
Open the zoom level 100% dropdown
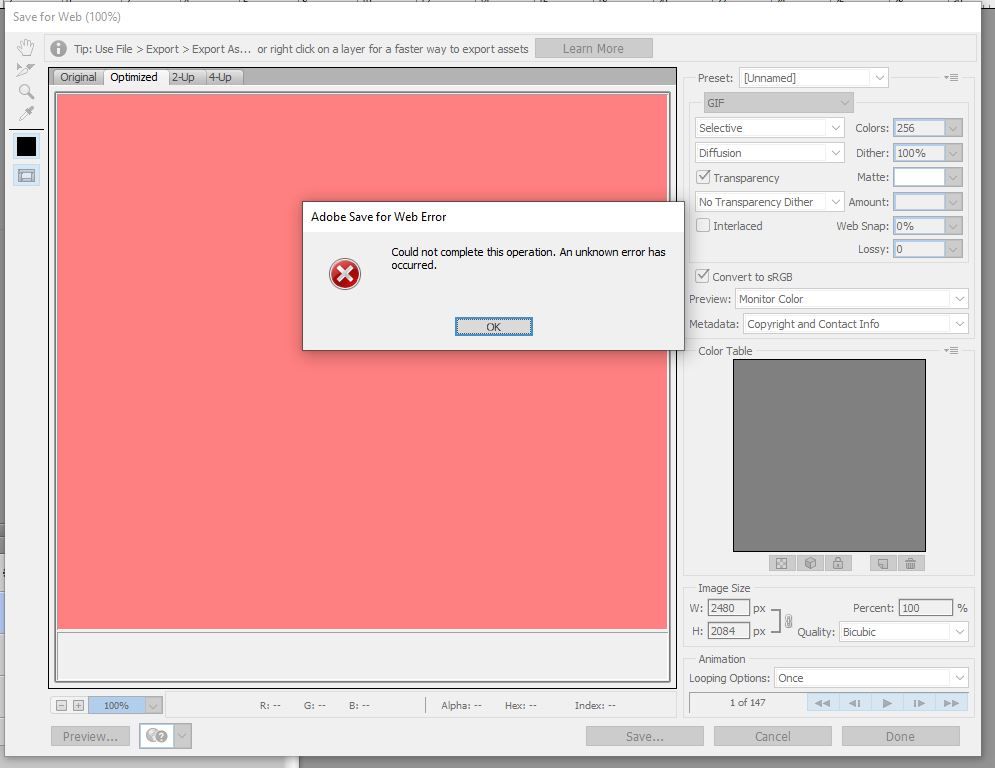click(154, 705)
